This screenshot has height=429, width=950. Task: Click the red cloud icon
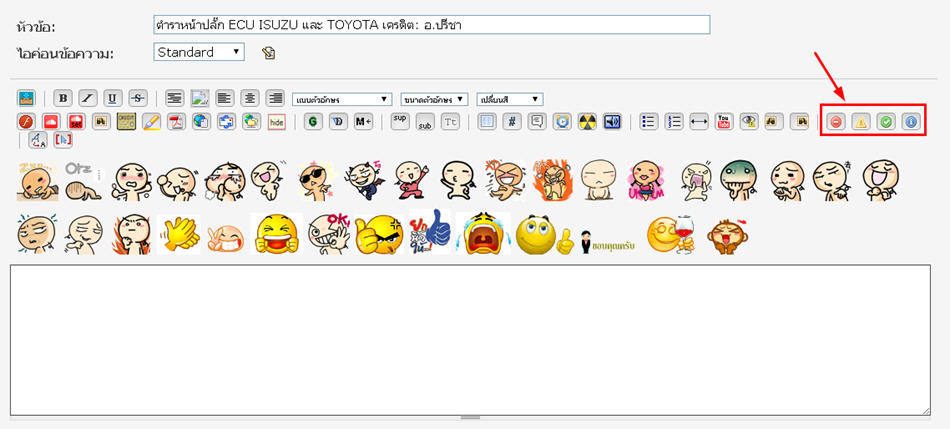tap(51, 122)
